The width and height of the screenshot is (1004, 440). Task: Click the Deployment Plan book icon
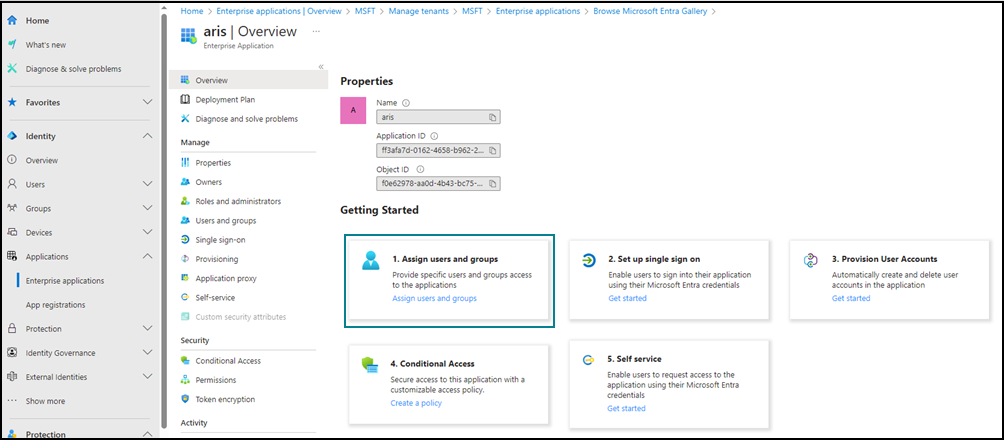click(x=185, y=99)
